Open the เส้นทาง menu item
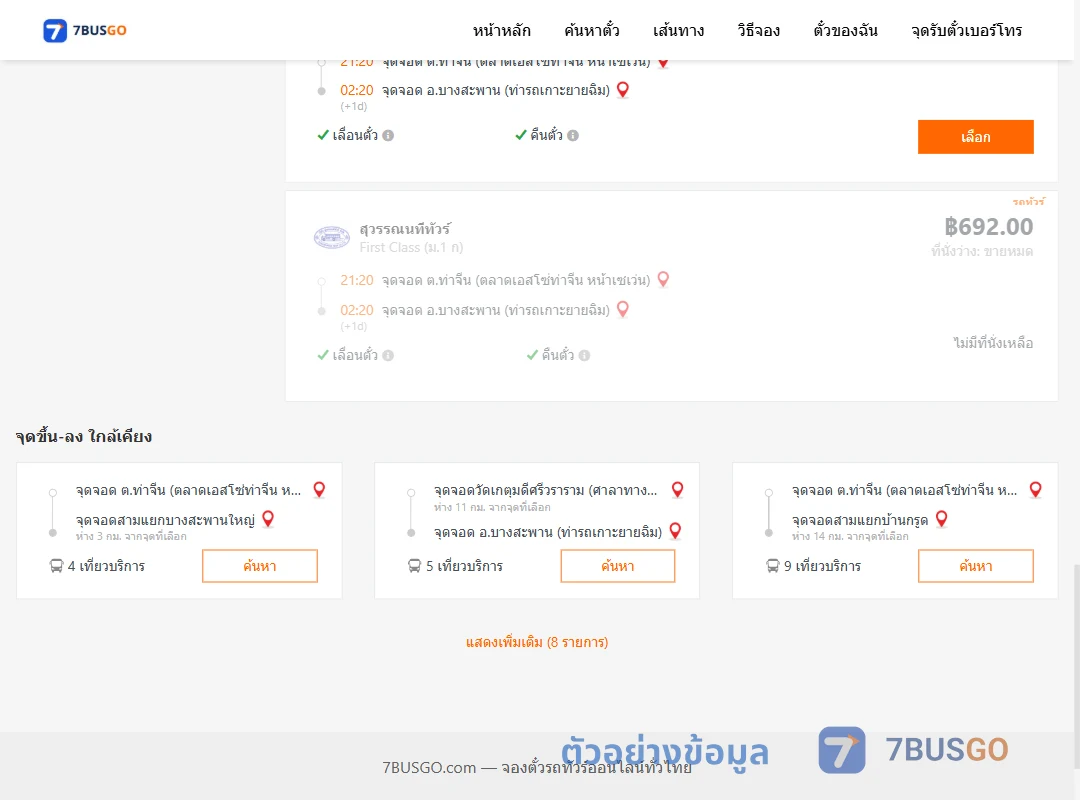This screenshot has width=1080, height=800. pyautogui.click(x=678, y=31)
